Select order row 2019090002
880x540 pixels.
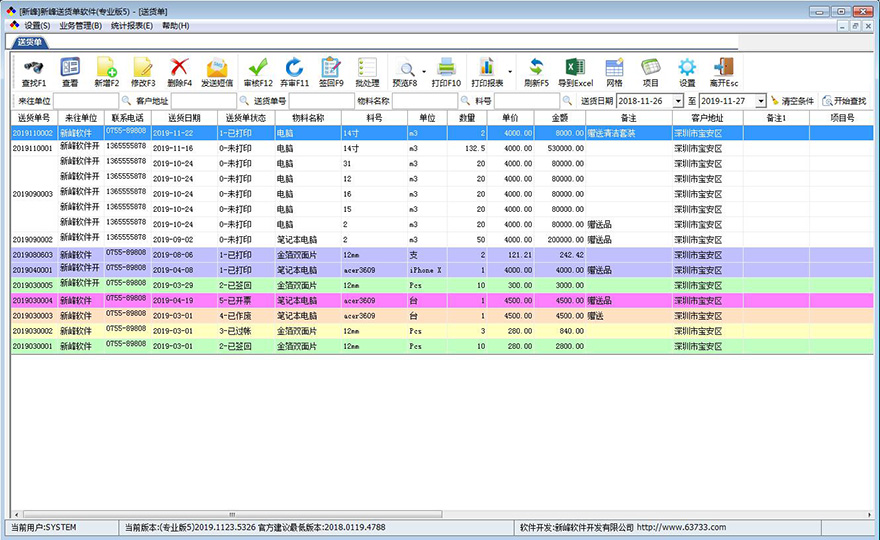pyautogui.click(x=442, y=239)
